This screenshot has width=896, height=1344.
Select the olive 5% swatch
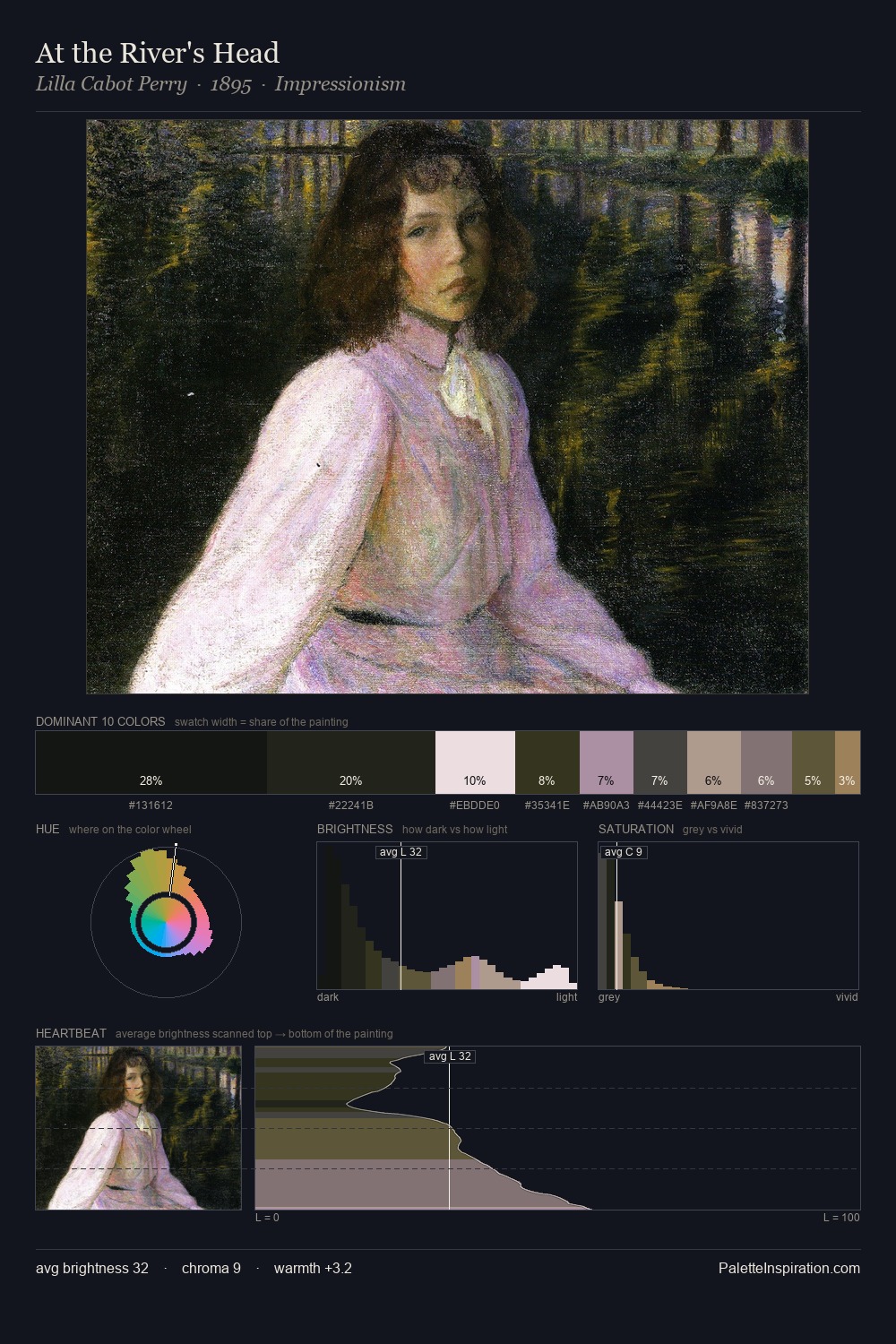coord(814,762)
